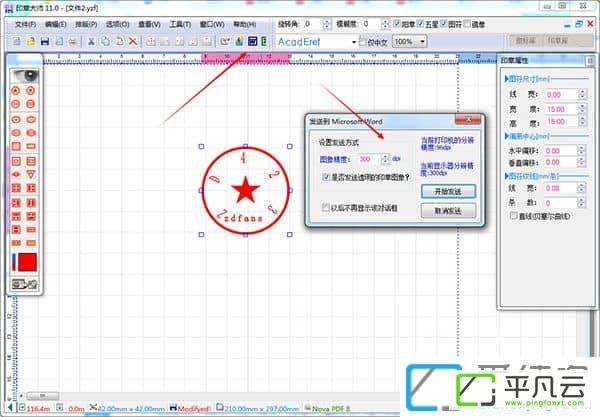Screen dimensions: 600x417
Task: Click the floppy icon beside Modified in status bar
Action: coord(173,408)
